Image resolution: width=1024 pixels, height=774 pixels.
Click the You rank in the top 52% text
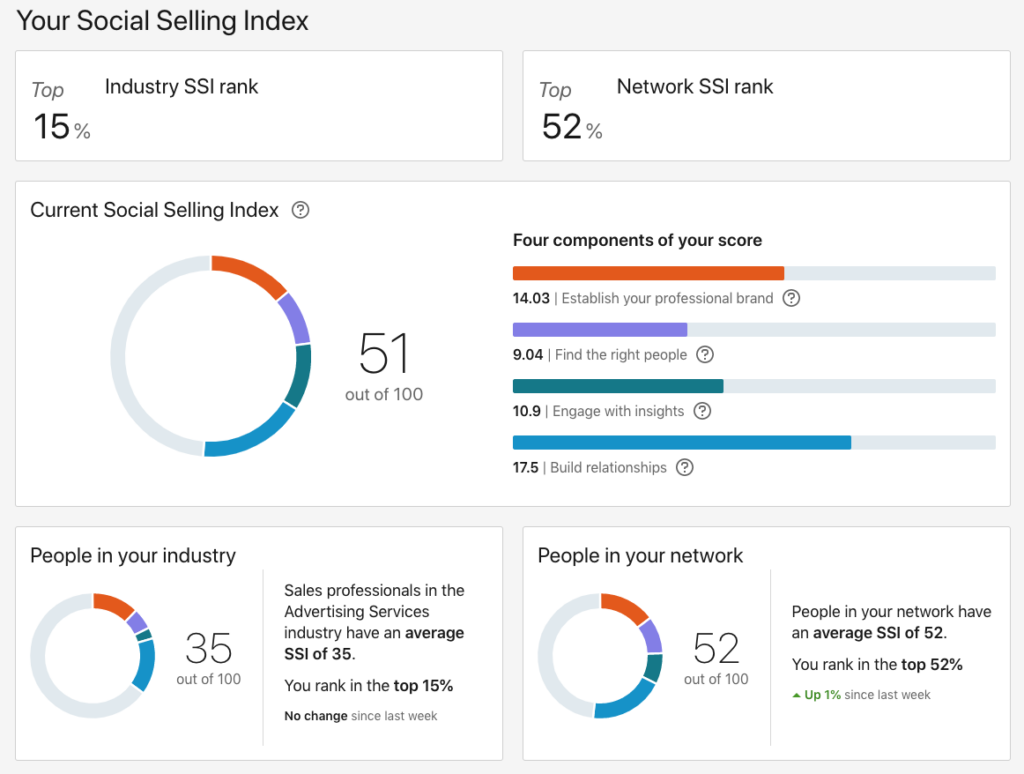[x=877, y=664]
